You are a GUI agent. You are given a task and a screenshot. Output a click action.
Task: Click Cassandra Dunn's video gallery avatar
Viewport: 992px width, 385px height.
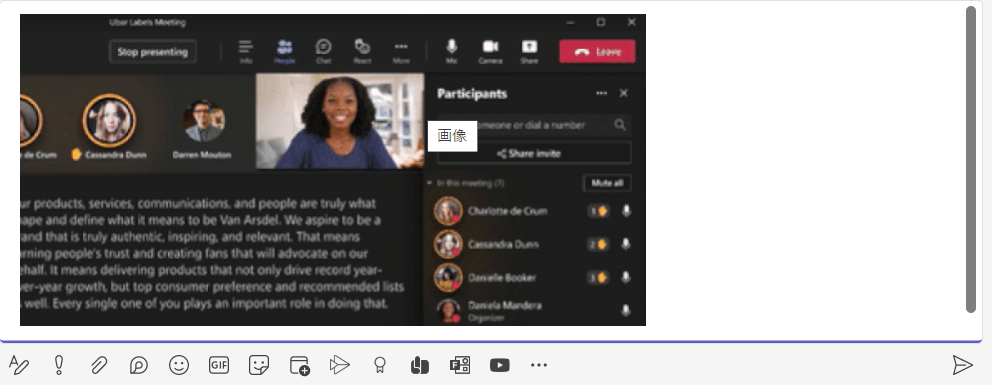click(109, 120)
